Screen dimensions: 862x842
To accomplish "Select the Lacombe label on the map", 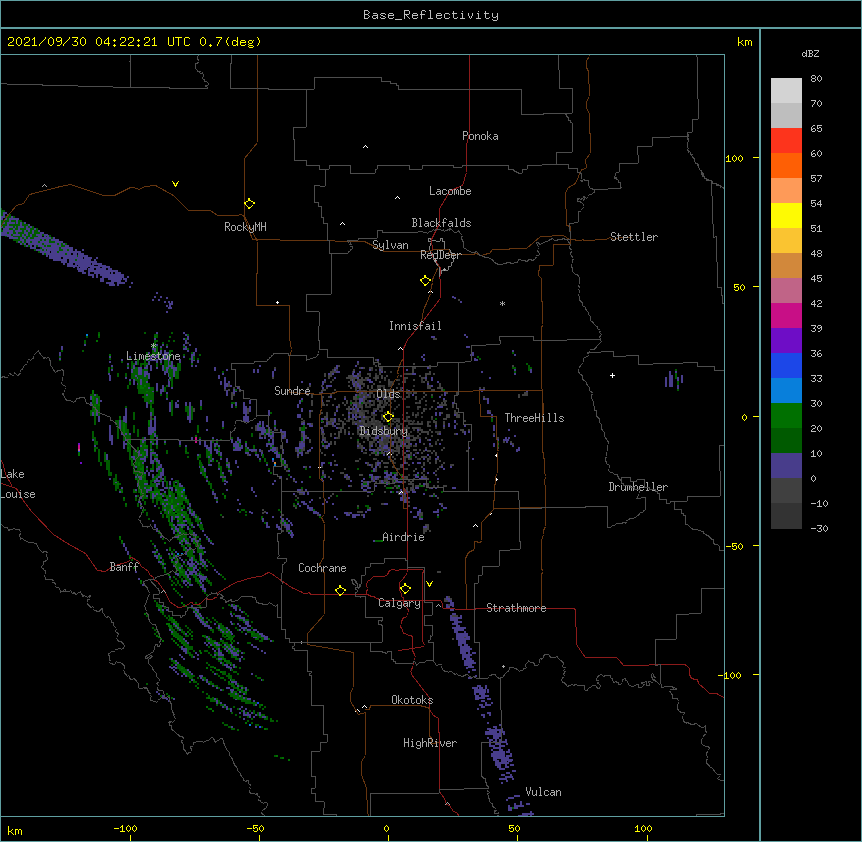I will point(450,191).
